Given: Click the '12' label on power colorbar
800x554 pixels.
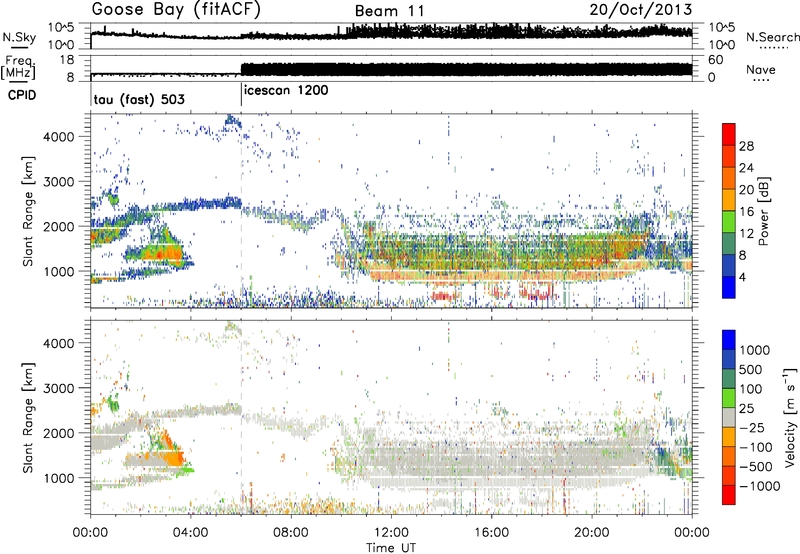Looking at the screenshot, I should point(746,234).
